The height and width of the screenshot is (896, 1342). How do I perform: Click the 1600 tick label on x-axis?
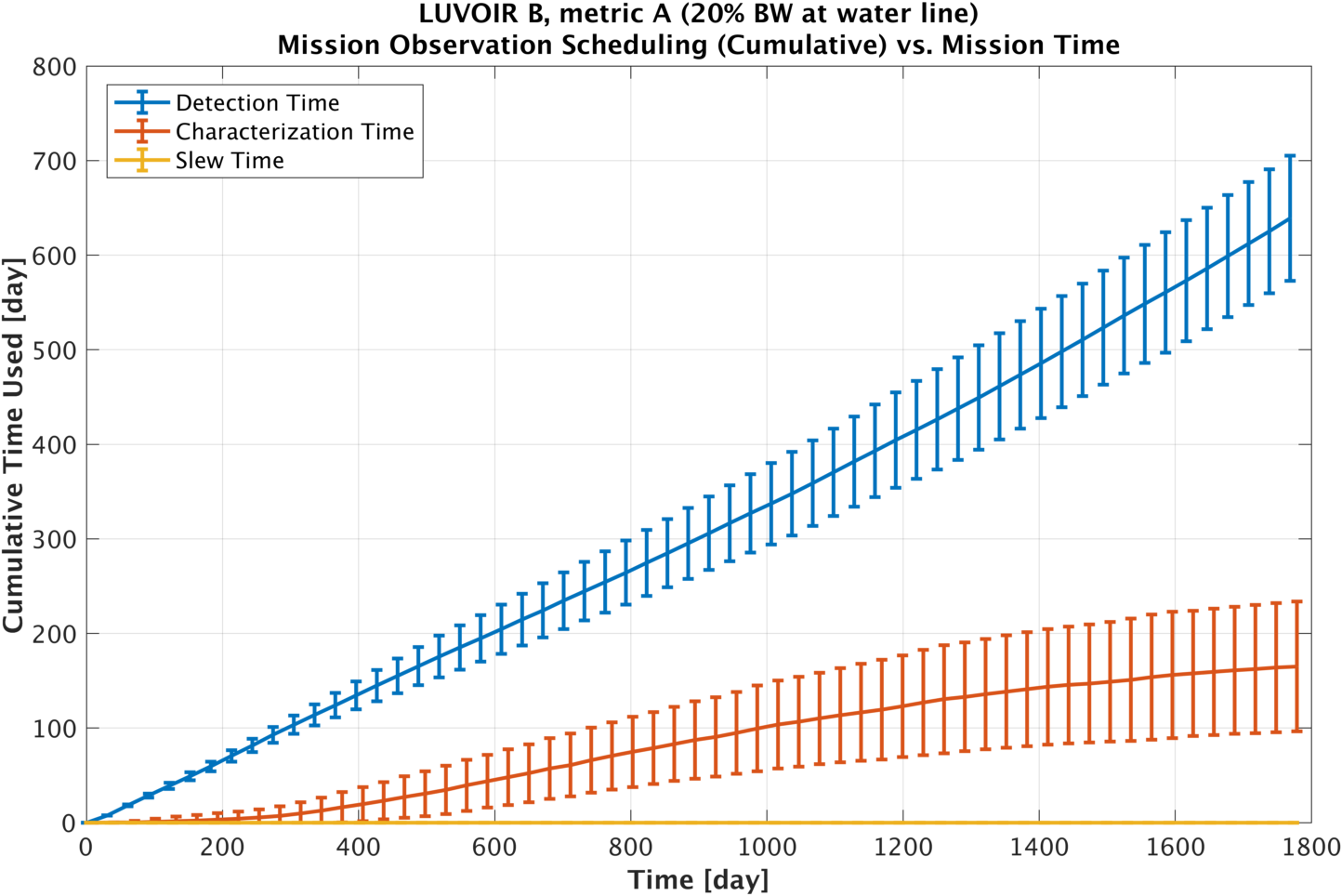pos(1175,847)
